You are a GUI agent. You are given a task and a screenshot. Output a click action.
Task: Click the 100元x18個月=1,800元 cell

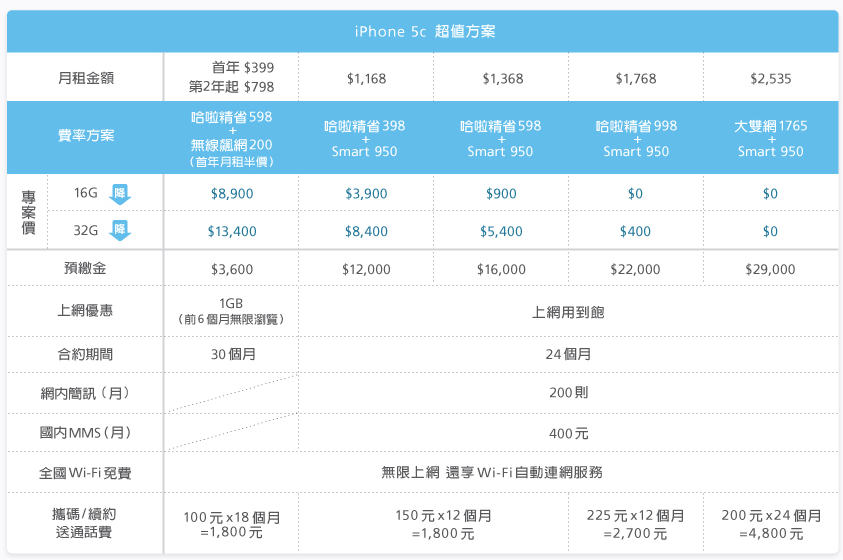coord(232,525)
